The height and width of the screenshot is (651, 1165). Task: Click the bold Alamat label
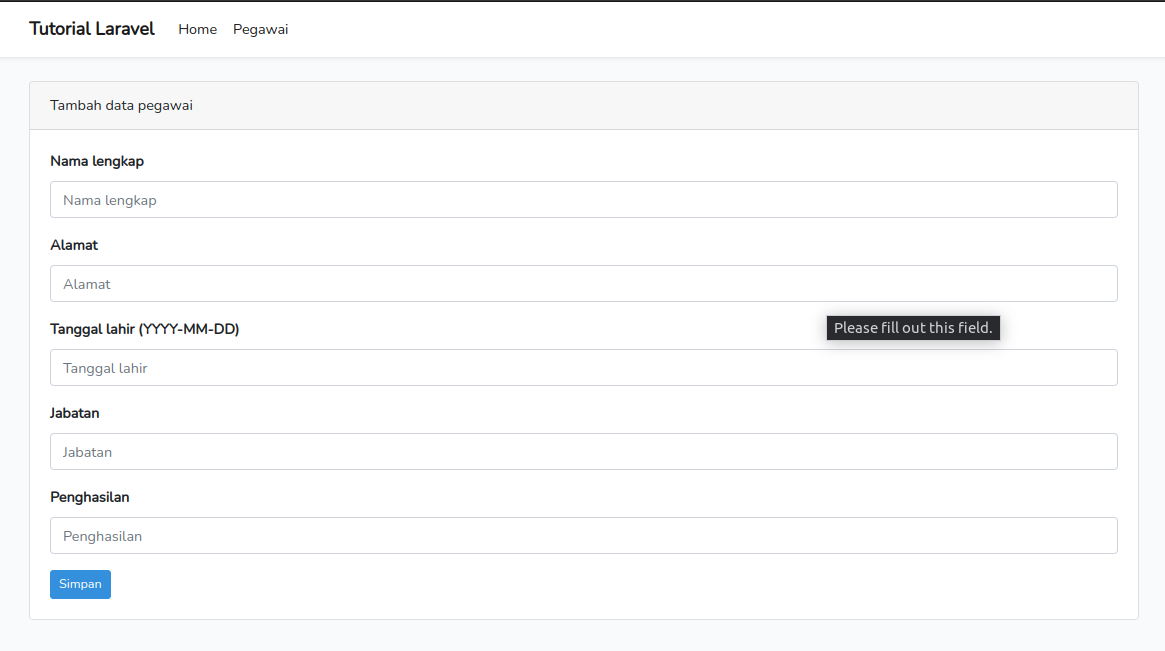(74, 245)
